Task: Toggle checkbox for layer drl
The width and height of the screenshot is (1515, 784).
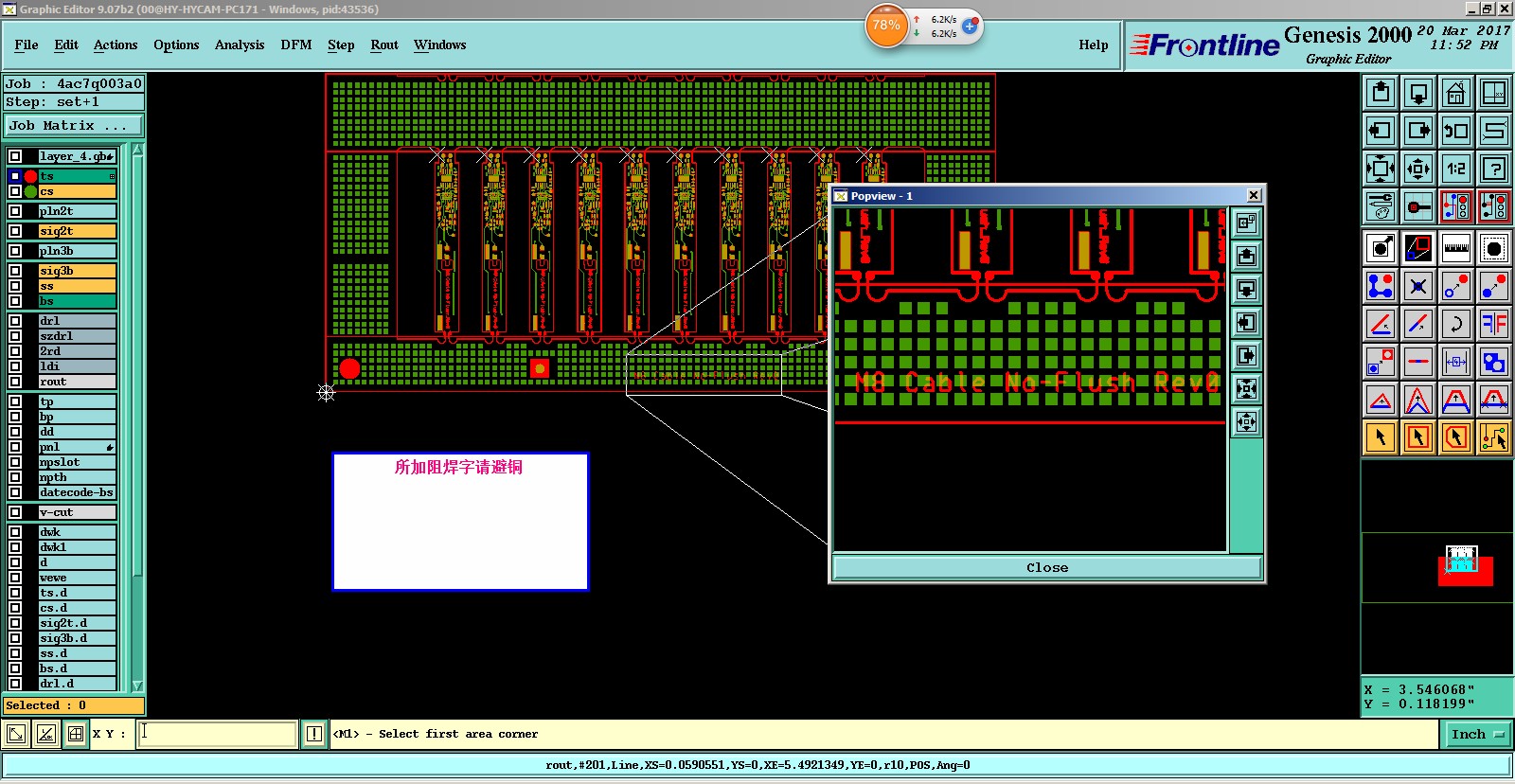Action: pos(15,321)
